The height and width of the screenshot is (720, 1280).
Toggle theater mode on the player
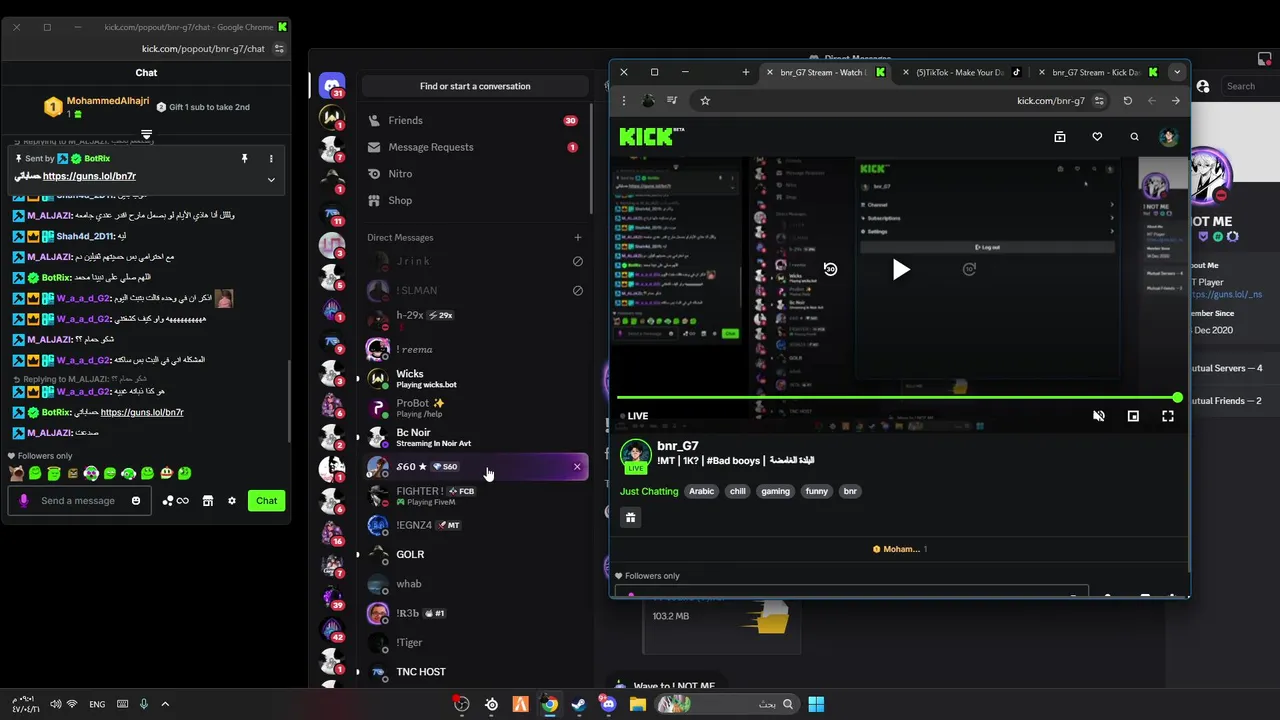pos(1133,416)
